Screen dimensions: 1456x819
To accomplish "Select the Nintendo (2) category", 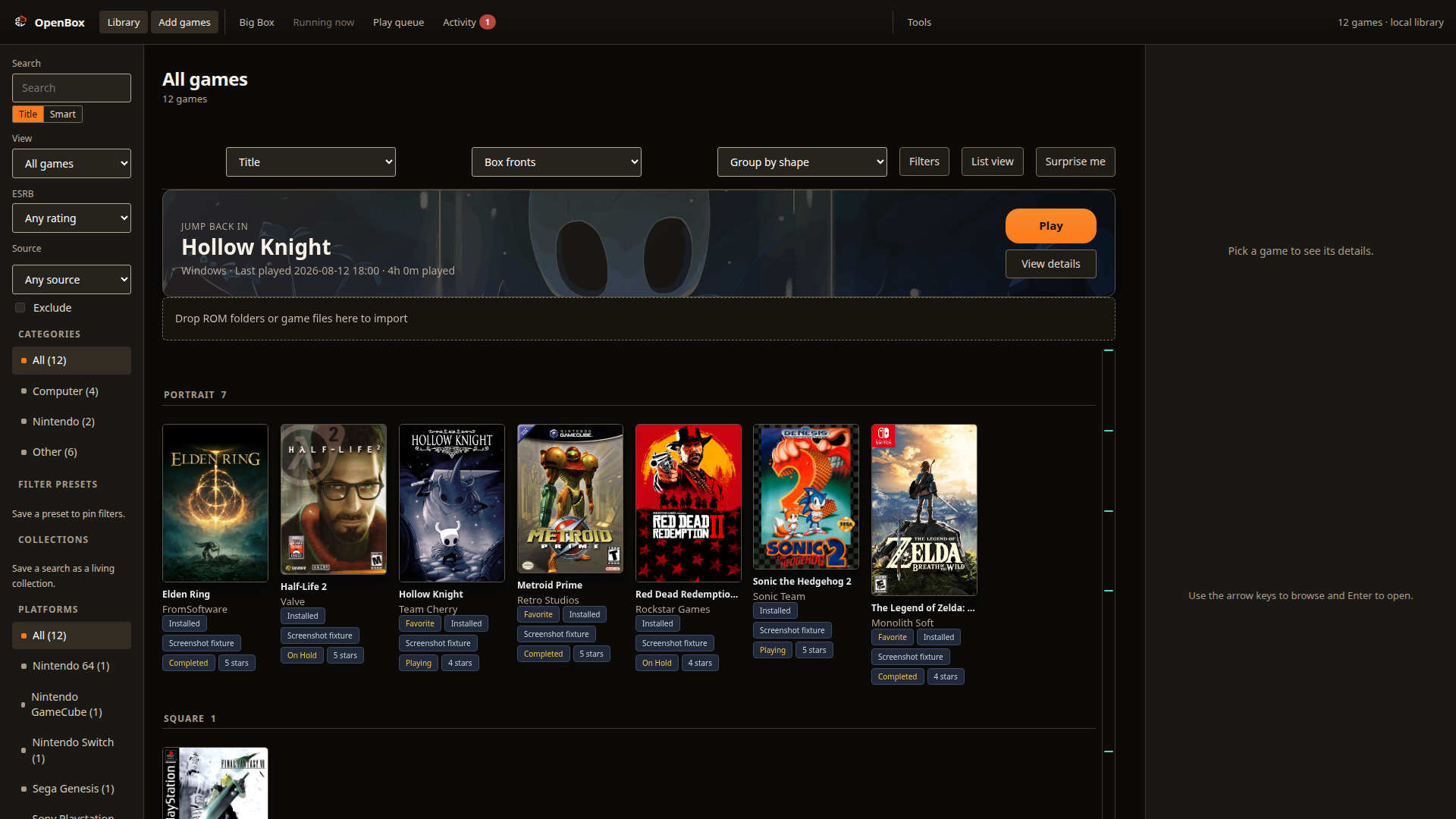I will click(71, 422).
